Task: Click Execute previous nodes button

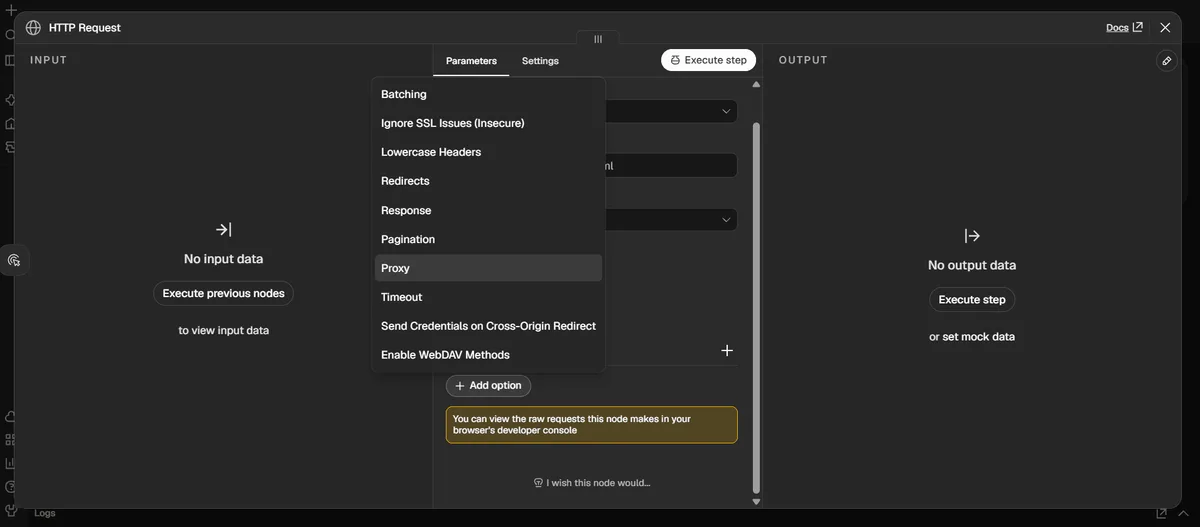Action: click(223, 294)
